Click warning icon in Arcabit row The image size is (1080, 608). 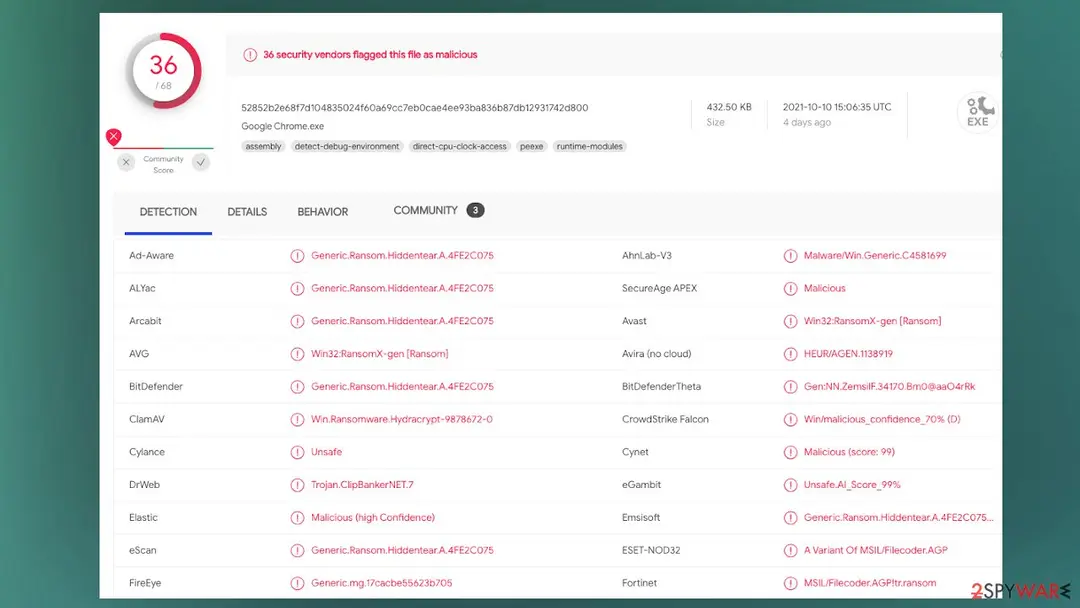pyautogui.click(x=297, y=322)
